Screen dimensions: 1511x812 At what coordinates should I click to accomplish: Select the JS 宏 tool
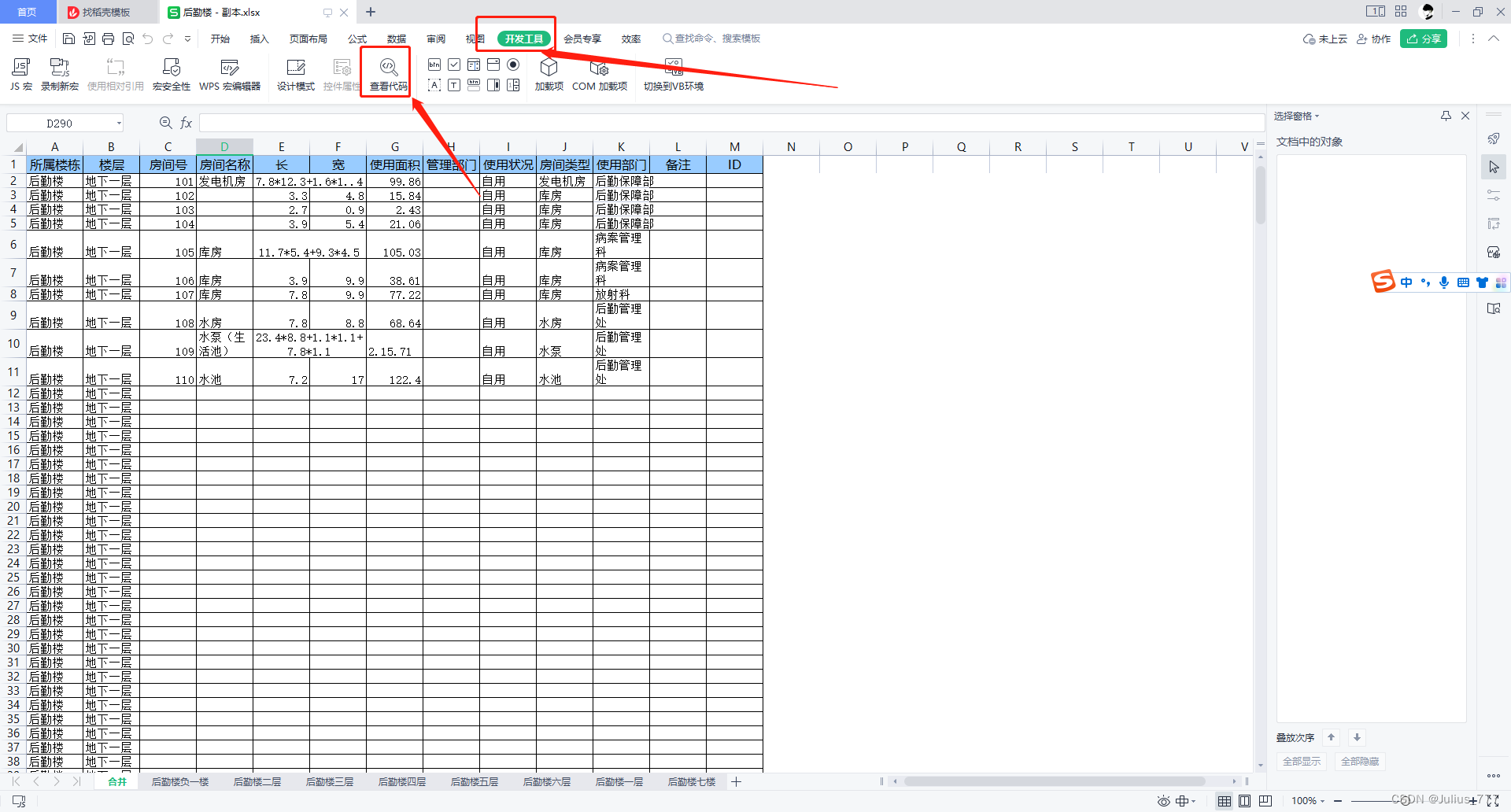20,73
